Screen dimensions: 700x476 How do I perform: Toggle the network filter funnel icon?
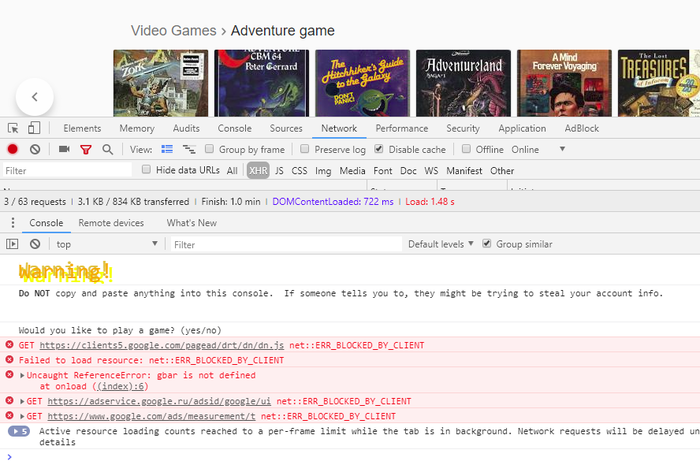(85, 149)
